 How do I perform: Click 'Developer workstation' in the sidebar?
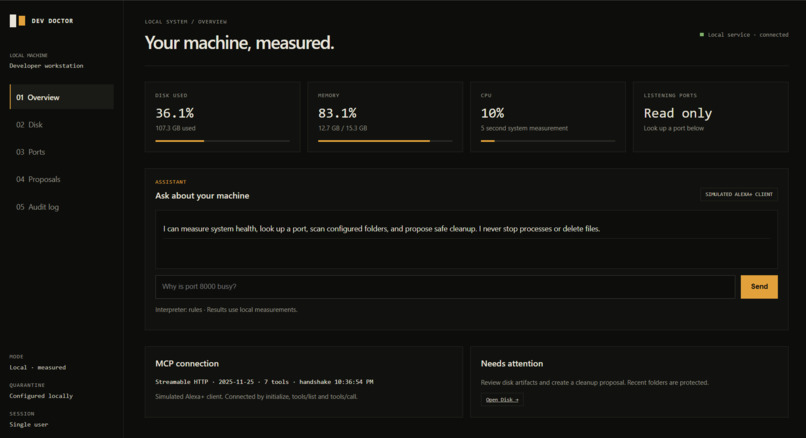46,66
